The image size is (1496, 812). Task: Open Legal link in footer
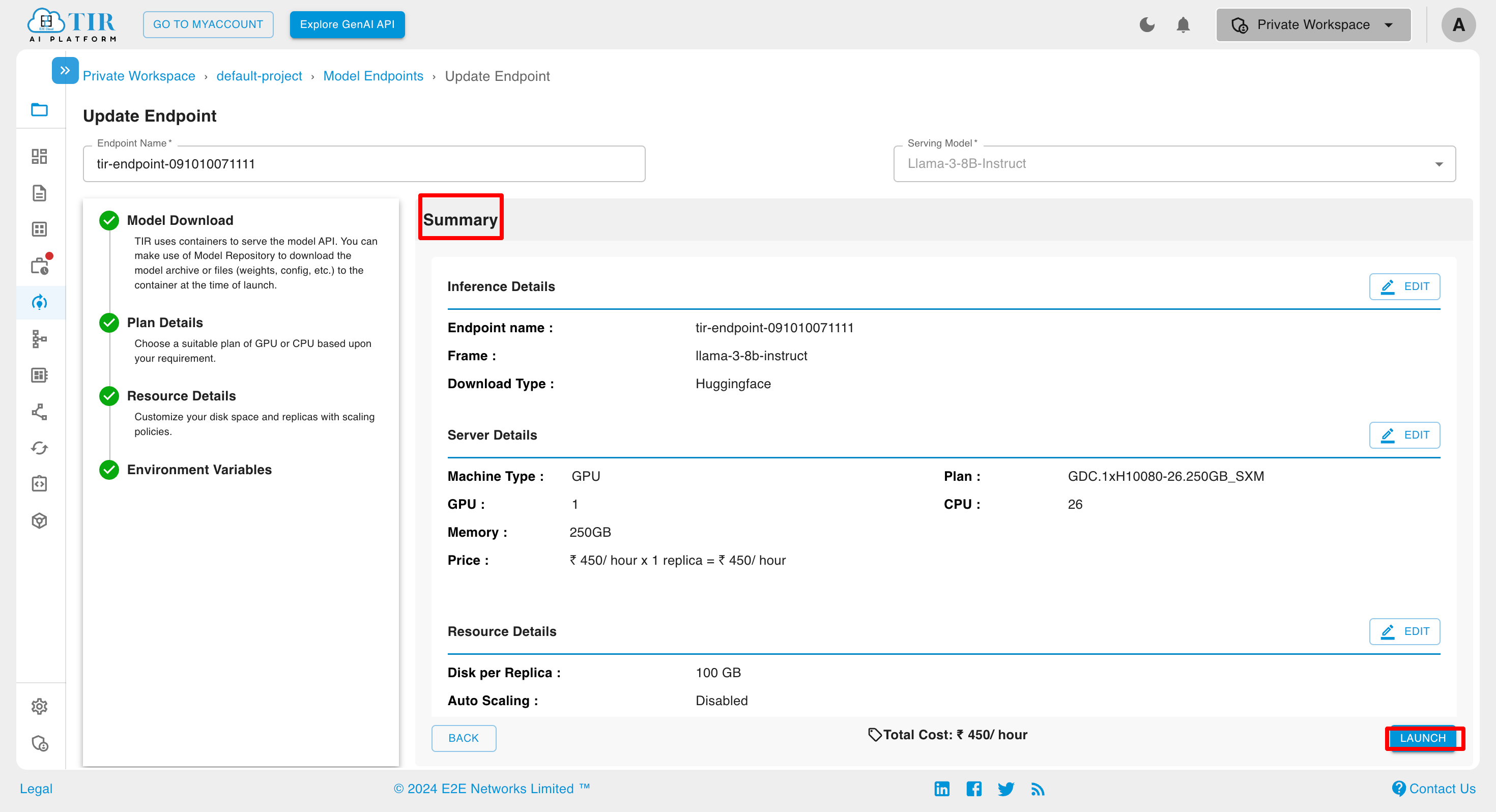[36, 789]
